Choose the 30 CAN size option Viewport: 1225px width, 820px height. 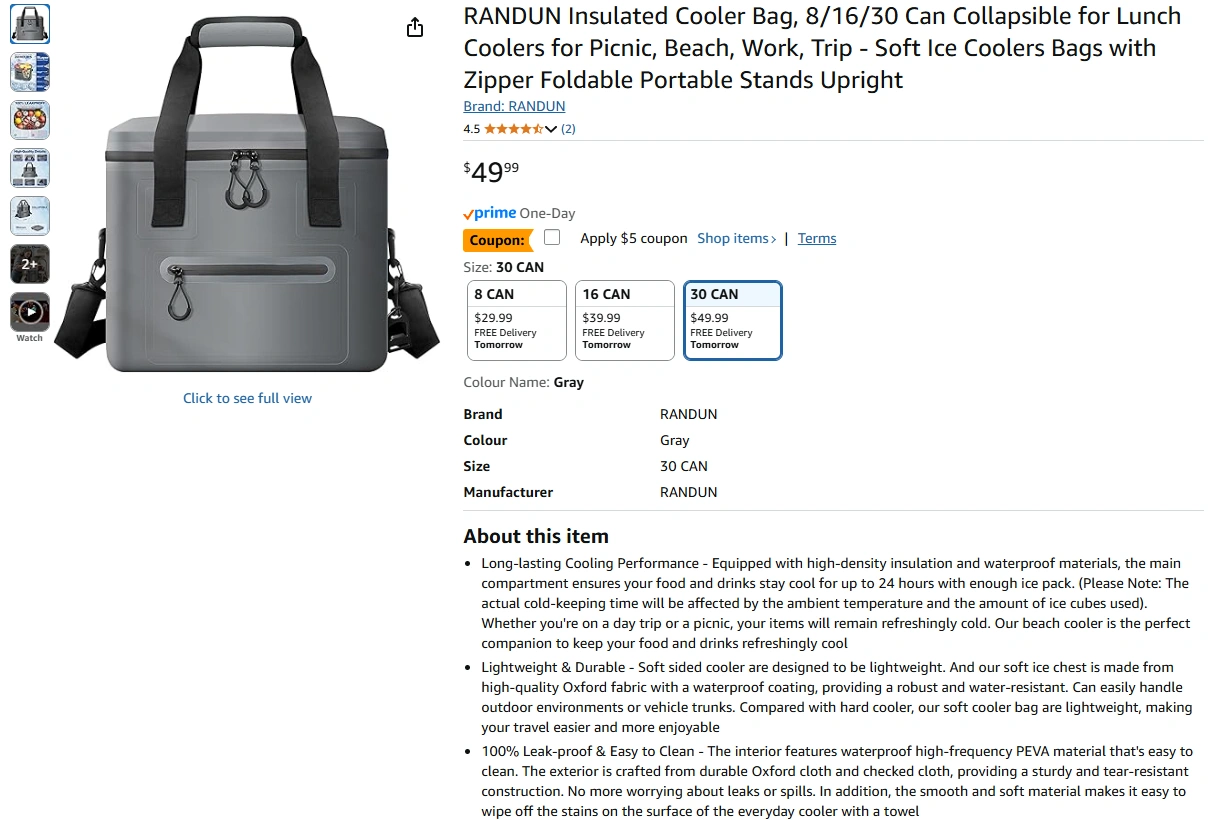(733, 320)
